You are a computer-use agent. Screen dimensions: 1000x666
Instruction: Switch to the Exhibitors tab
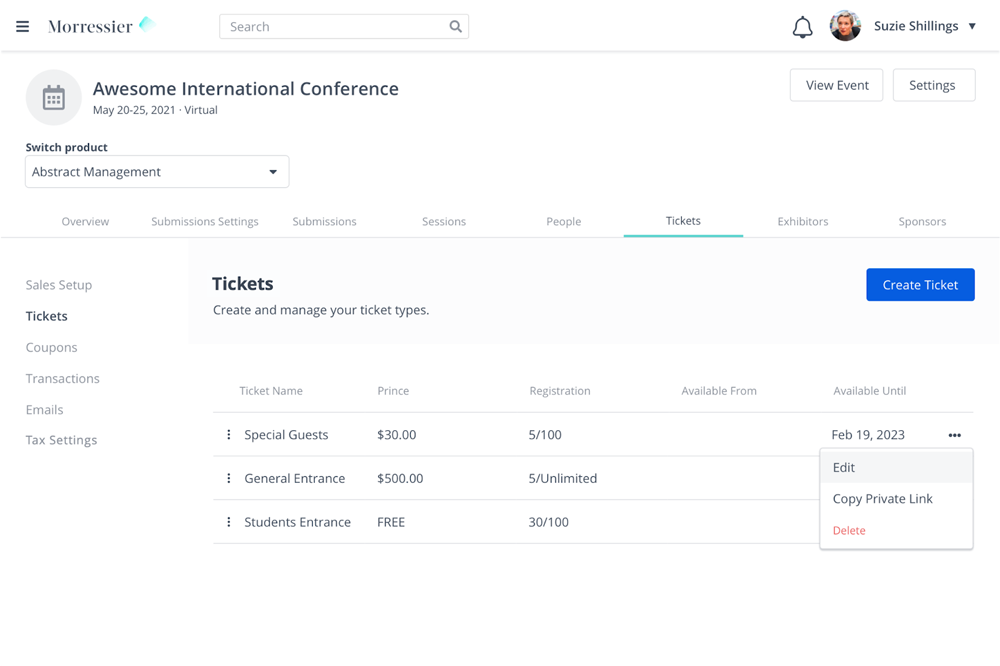[802, 221]
